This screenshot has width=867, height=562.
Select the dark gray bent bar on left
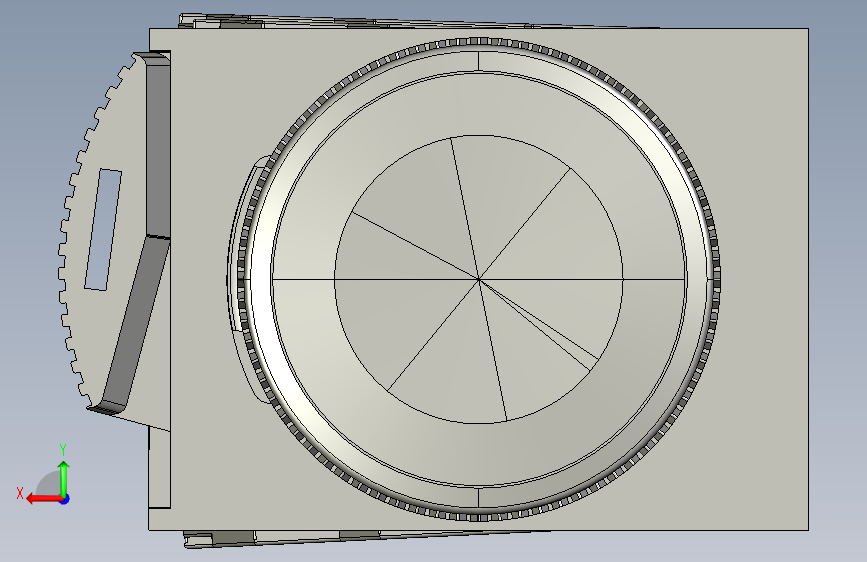tap(138, 232)
